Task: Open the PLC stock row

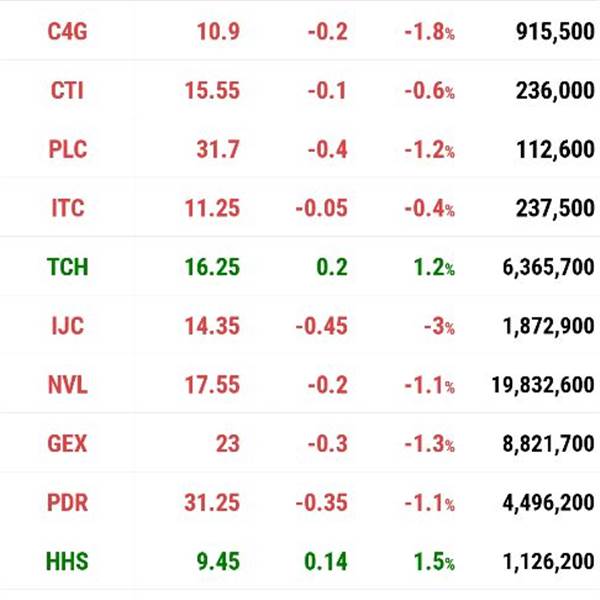Action: (x=300, y=149)
